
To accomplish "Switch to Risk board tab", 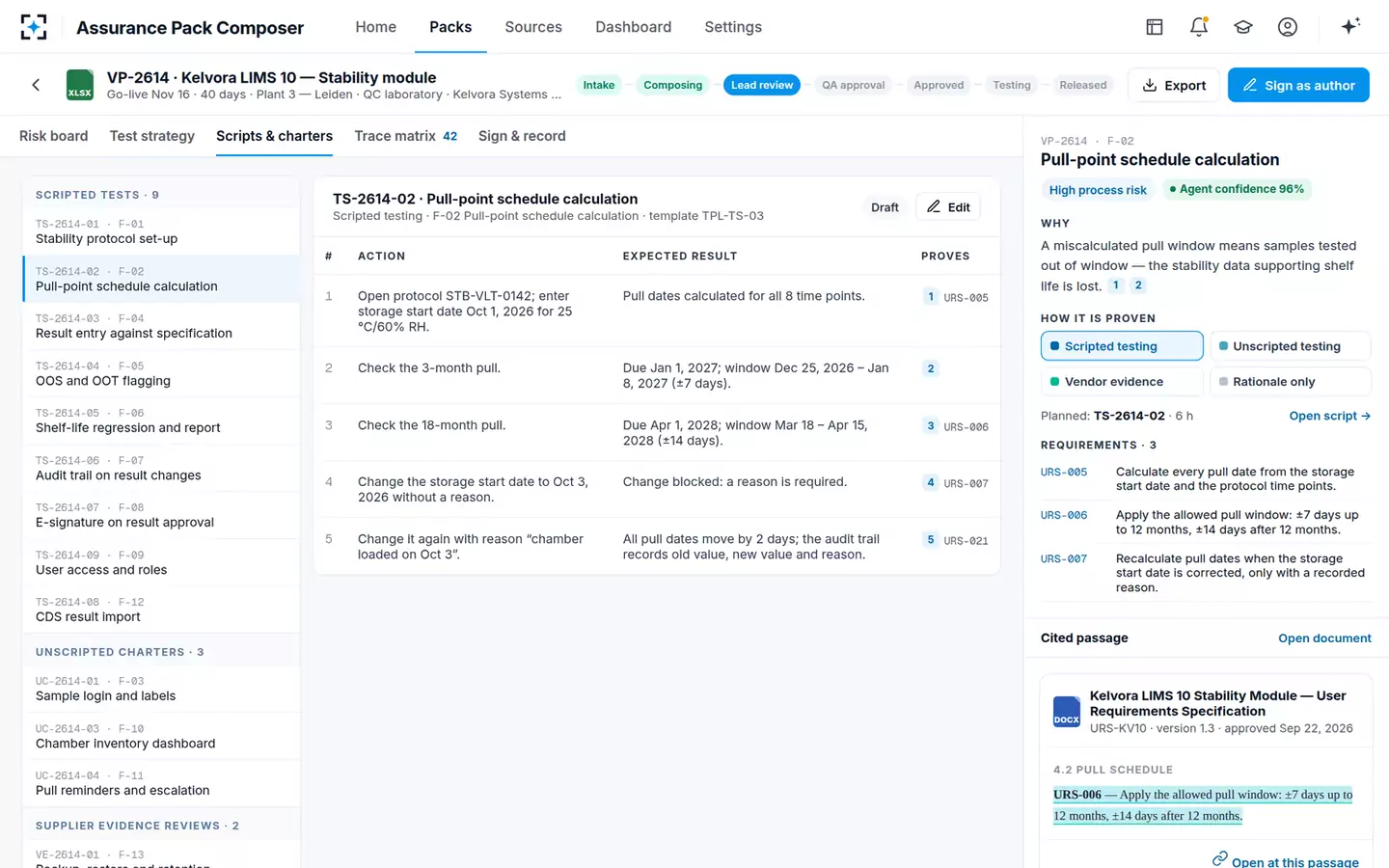I will 53,136.
